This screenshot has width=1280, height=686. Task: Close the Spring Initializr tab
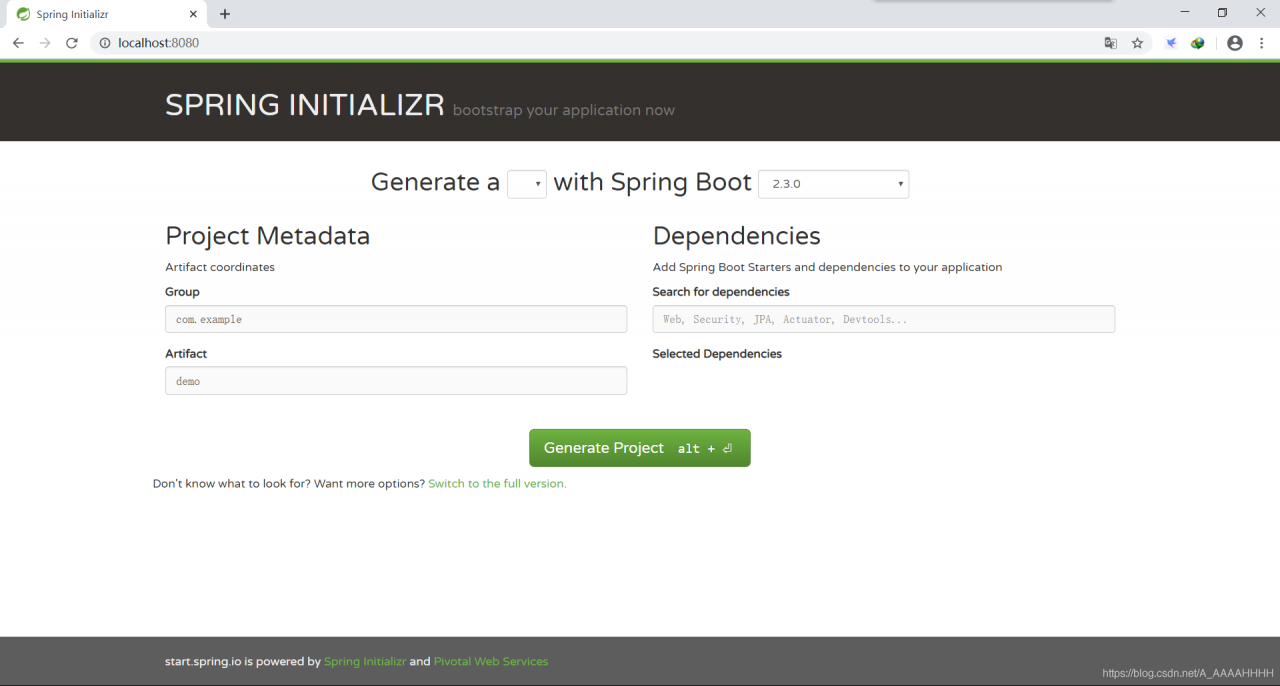tap(193, 15)
